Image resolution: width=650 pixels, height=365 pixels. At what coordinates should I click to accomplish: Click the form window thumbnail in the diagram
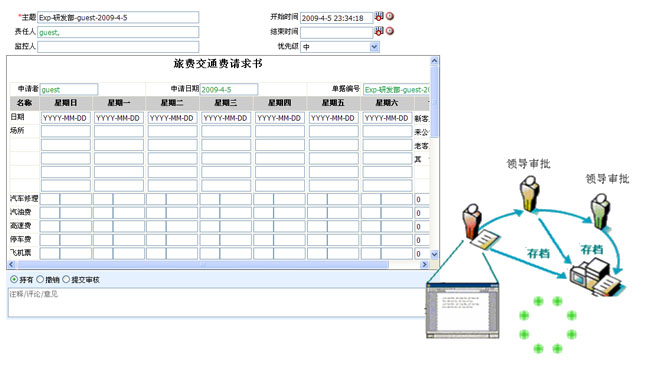click(x=463, y=311)
